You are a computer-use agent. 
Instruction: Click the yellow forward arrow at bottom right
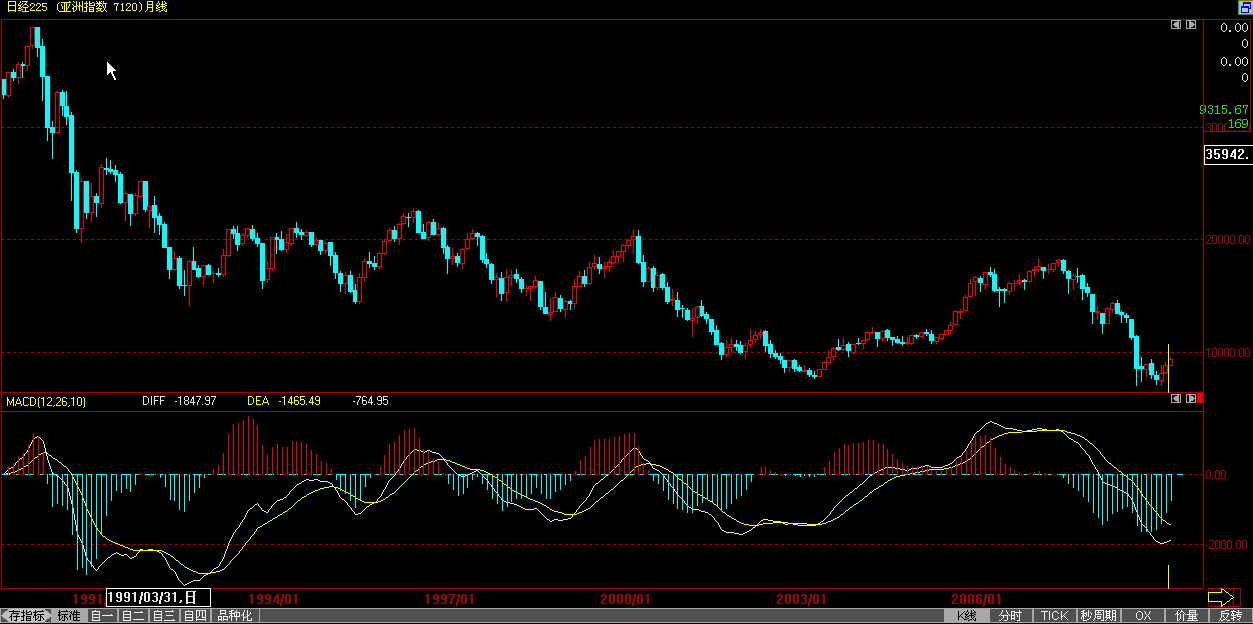(1221, 597)
